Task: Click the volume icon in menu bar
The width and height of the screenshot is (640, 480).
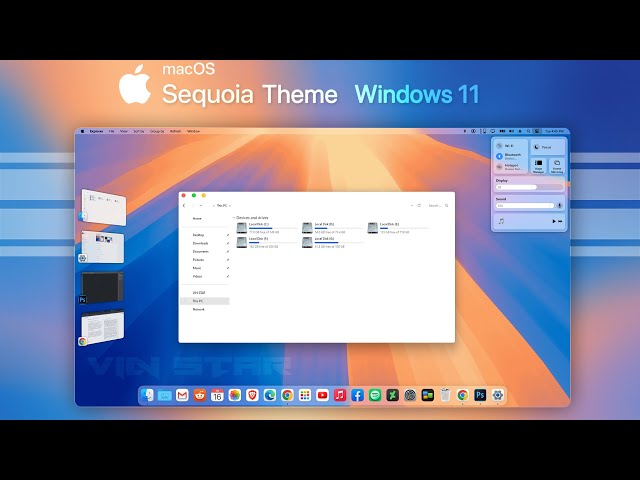Action: (x=511, y=131)
